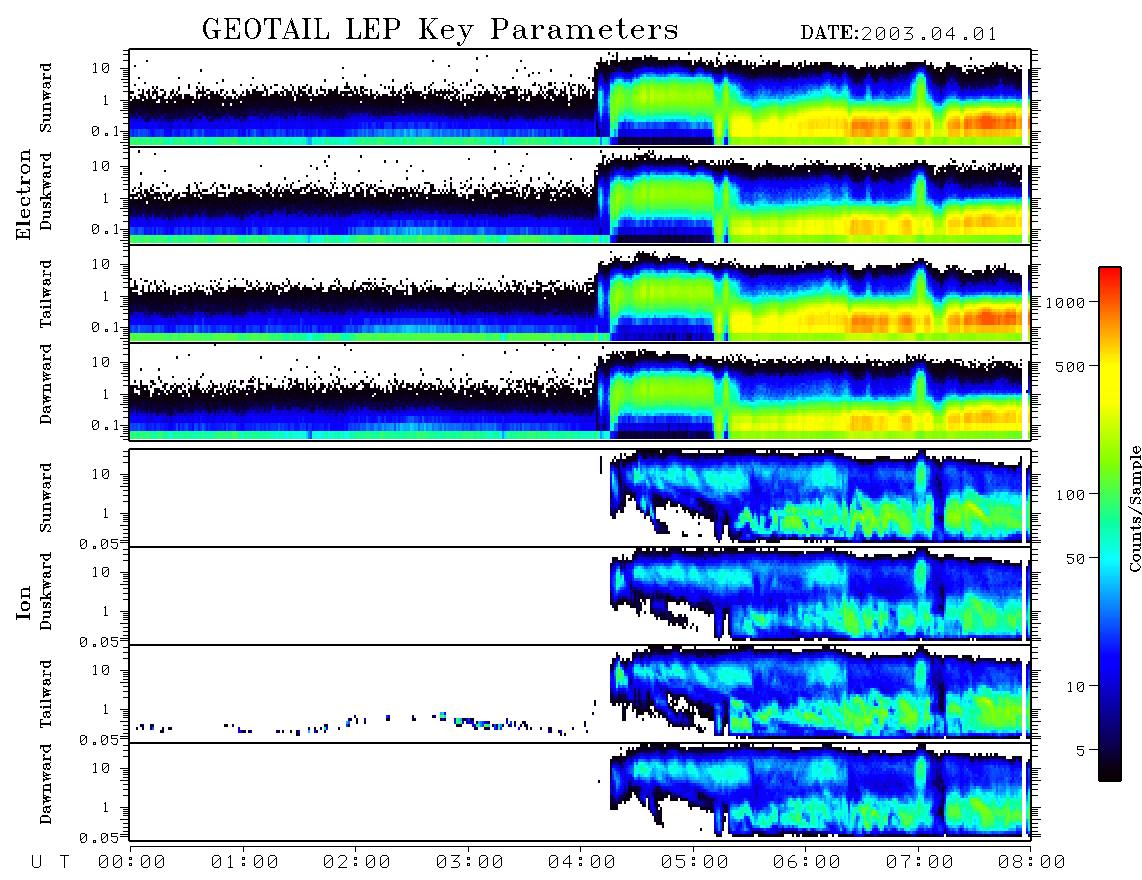This screenshot has width=1142, height=880.
Task: Select the 05:00 time tick label
Action: pos(695,862)
